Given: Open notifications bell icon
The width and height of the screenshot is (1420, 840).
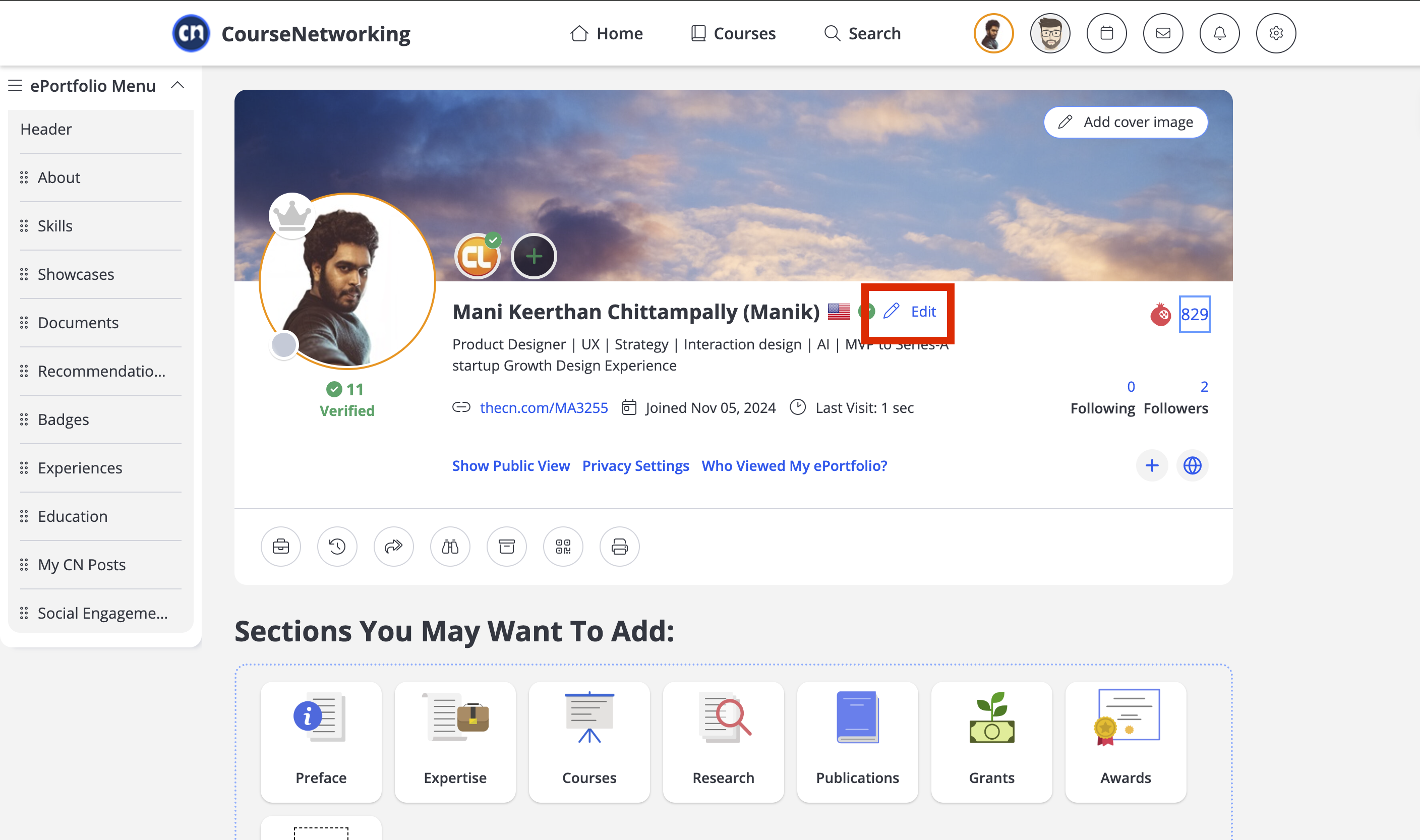Looking at the screenshot, I should (1220, 33).
